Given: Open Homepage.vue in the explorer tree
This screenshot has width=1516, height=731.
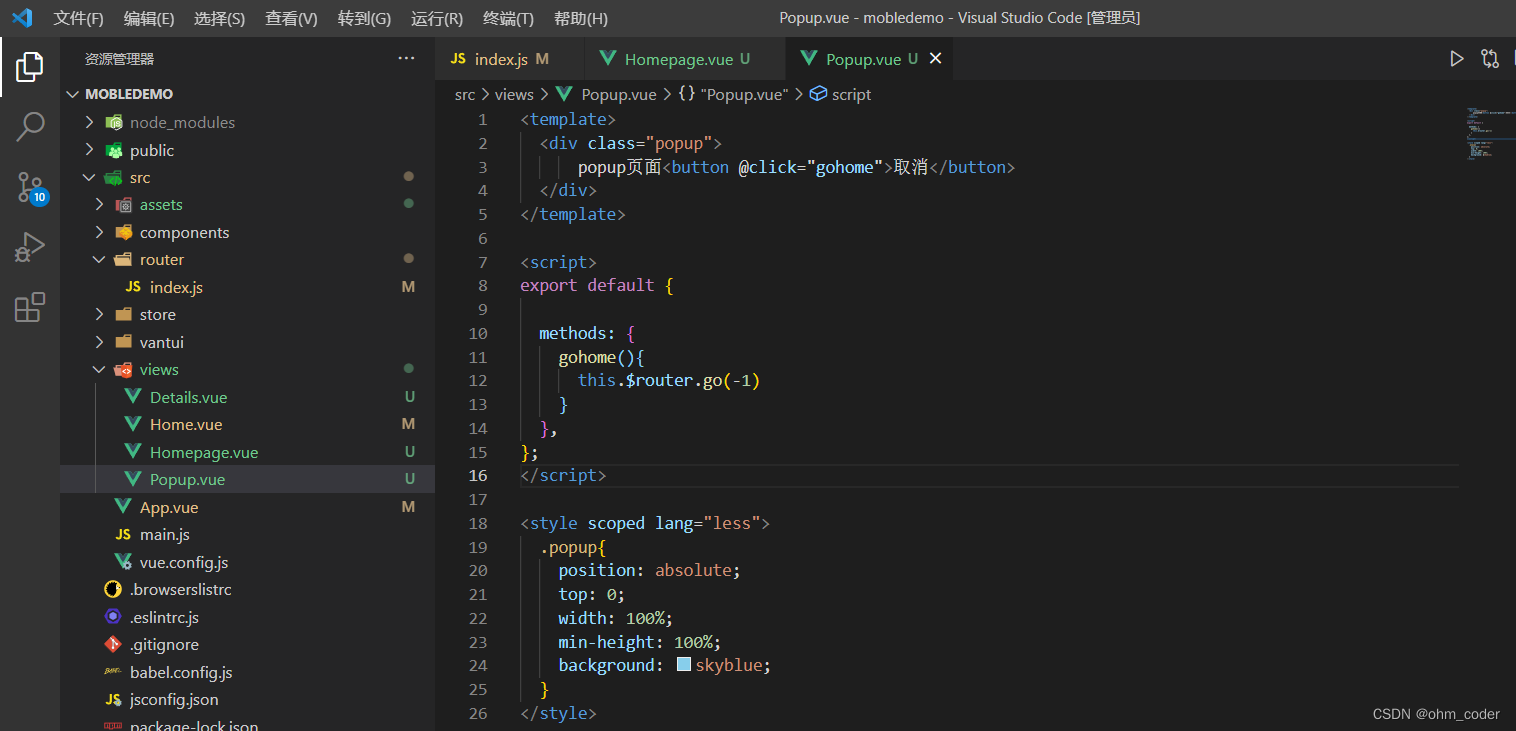Looking at the screenshot, I should pyautogui.click(x=247, y=452).
